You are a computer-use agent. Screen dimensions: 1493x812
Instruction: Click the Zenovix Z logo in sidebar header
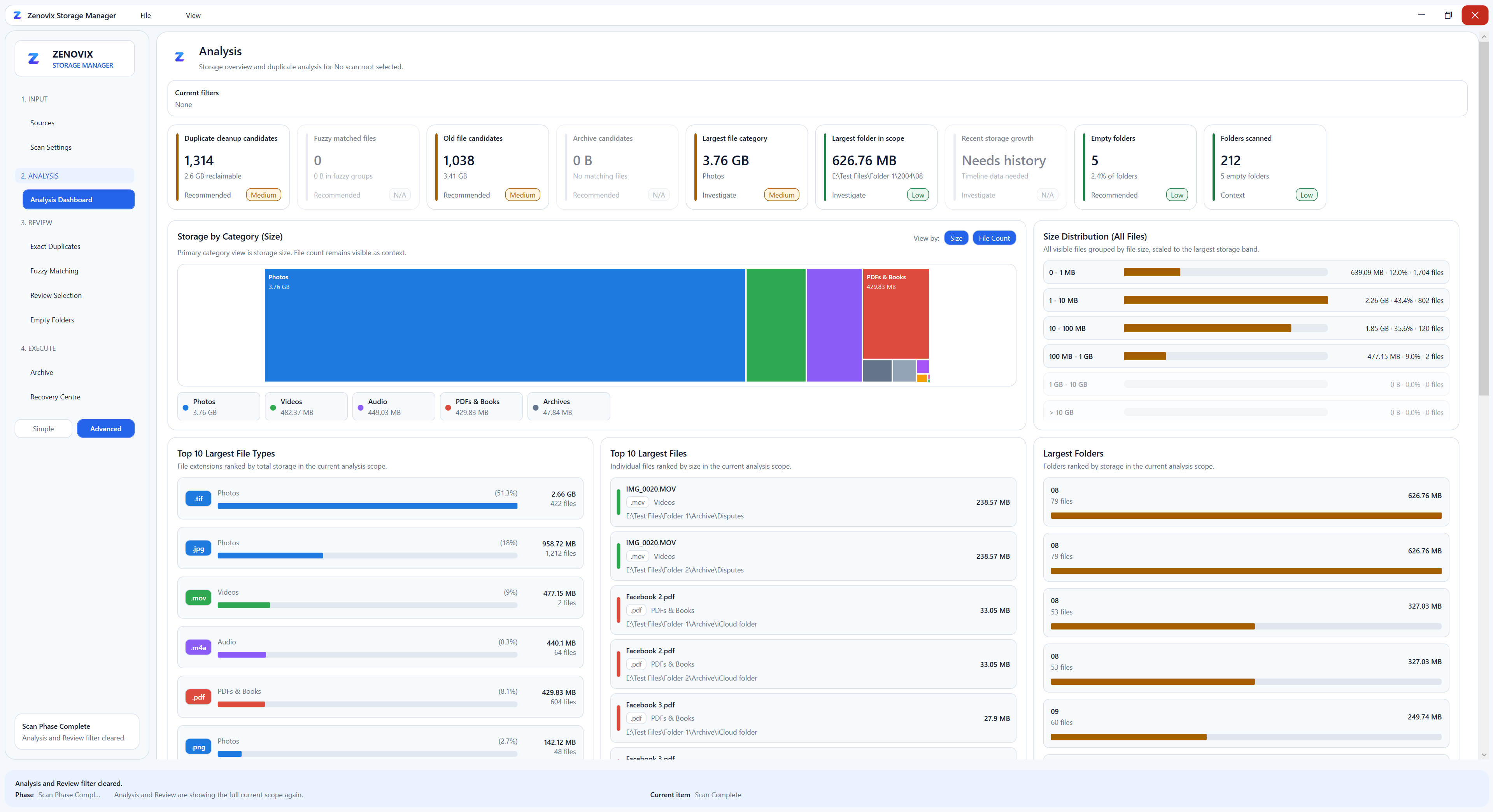click(x=33, y=59)
